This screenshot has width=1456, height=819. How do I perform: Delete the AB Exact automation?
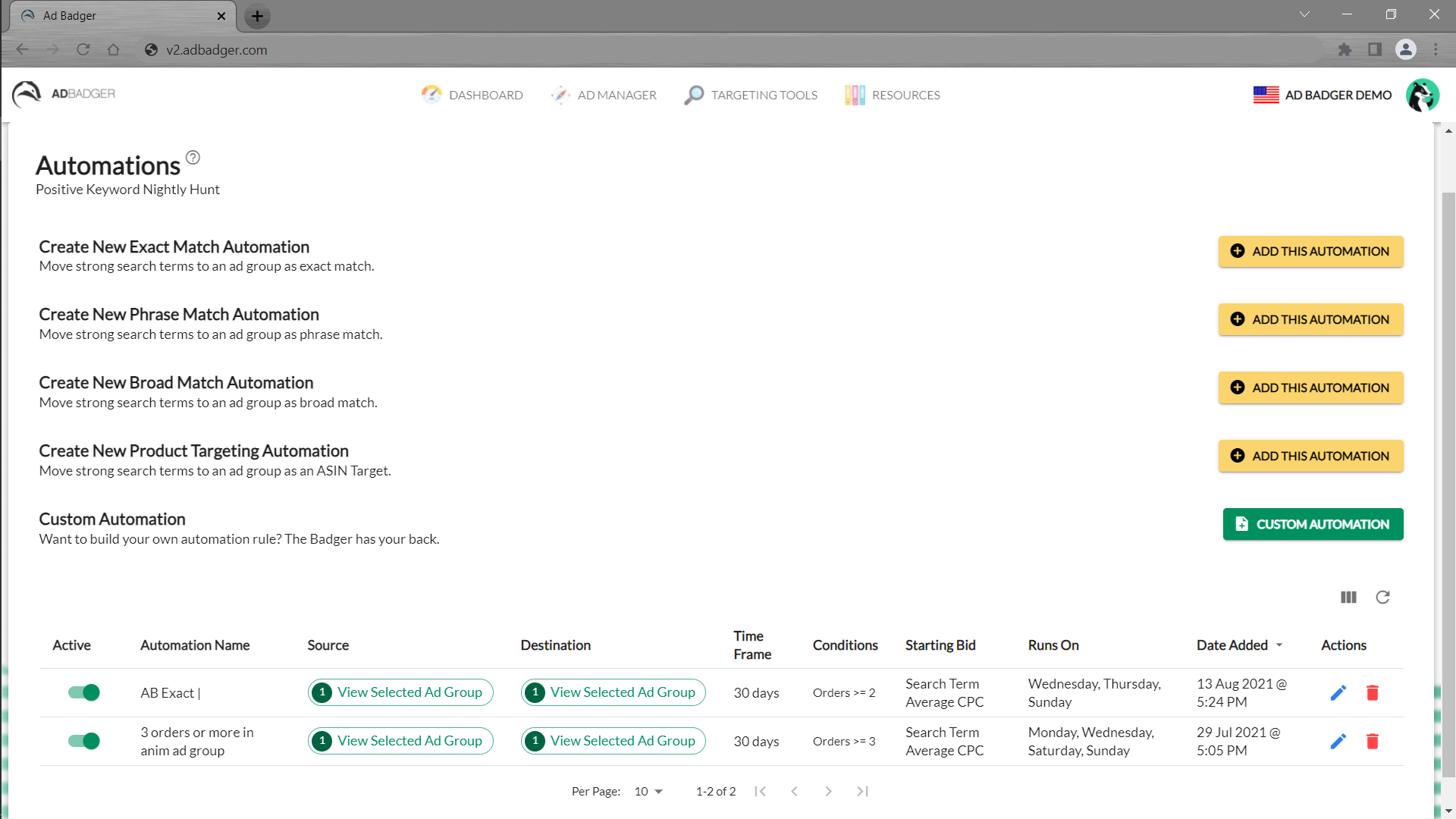[1373, 692]
